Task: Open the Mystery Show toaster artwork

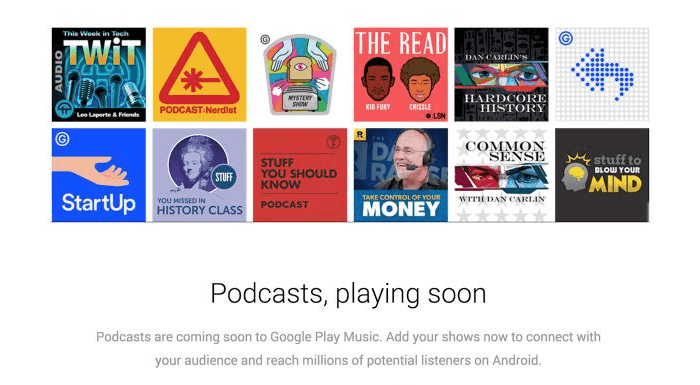Action: (300, 75)
